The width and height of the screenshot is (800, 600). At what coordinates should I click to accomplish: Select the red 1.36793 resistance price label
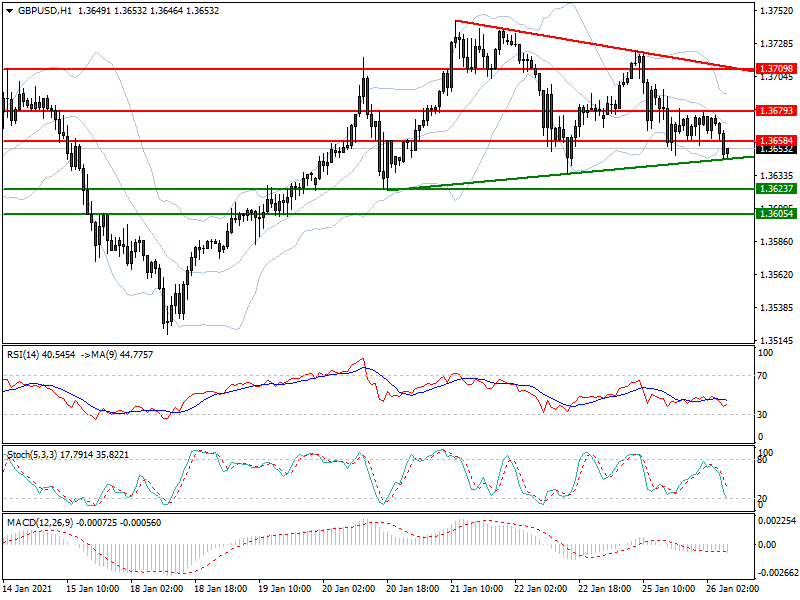[776, 110]
